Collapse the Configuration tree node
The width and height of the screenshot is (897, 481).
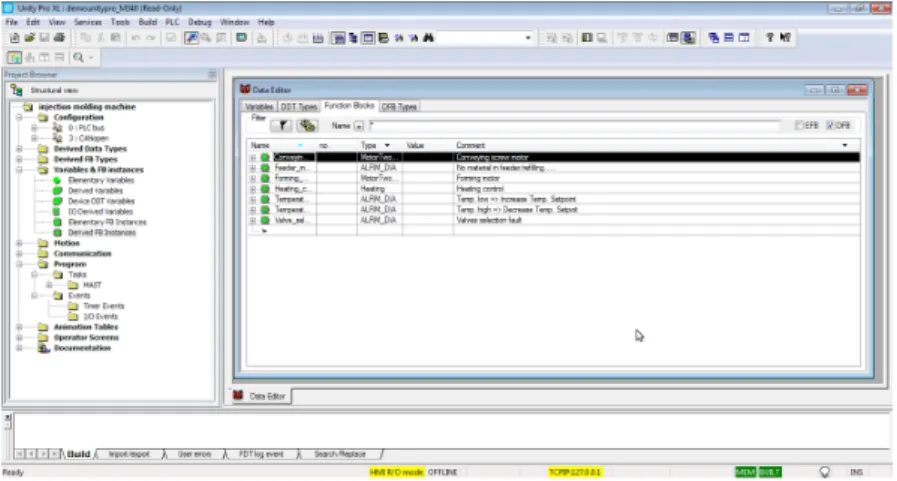[19, 117]
